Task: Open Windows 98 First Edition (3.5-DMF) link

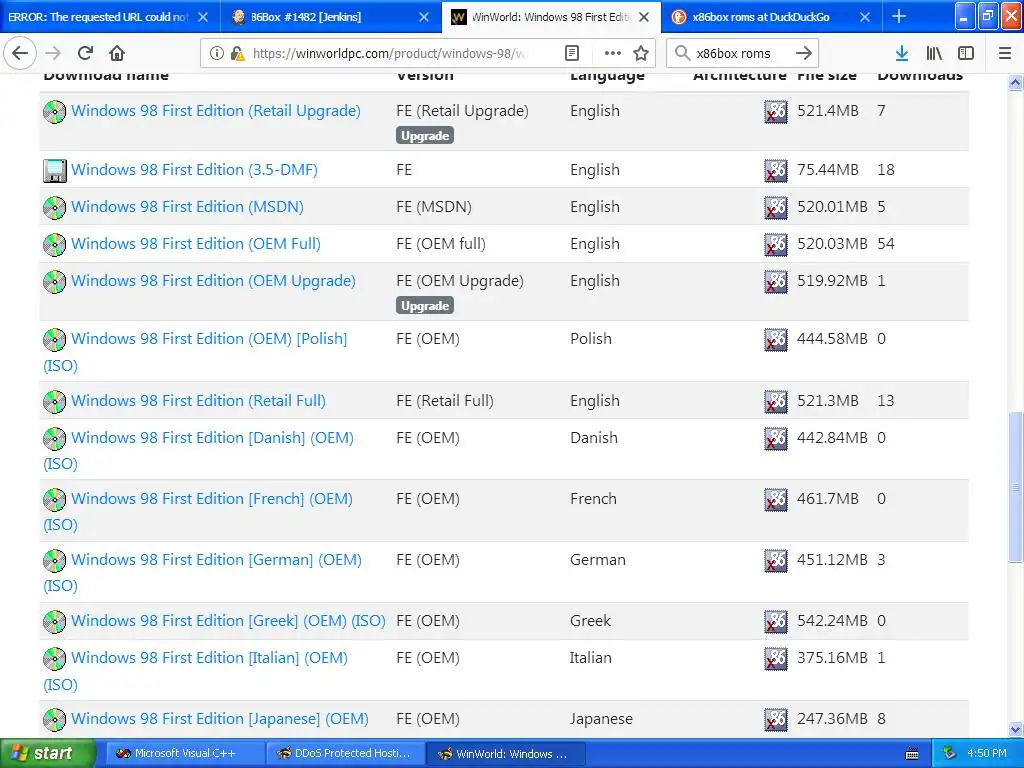Action: [x=194, y=170]
